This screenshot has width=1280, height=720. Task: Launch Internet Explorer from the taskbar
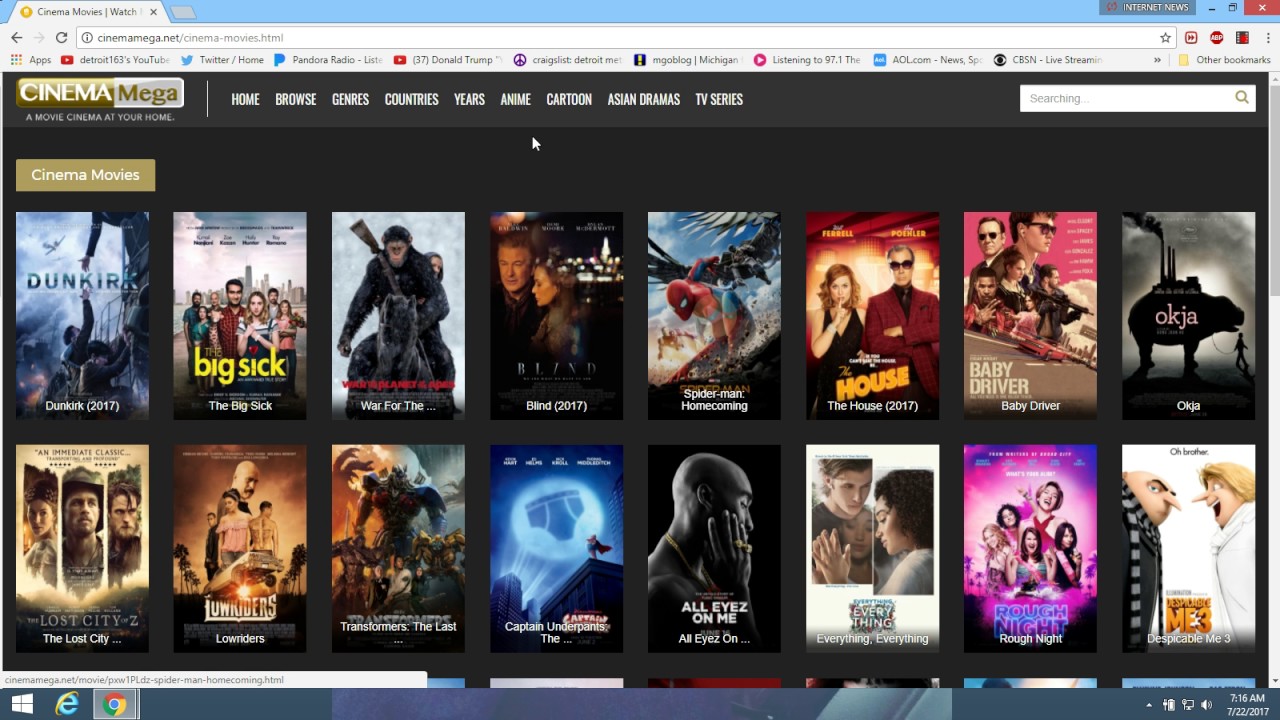point(67,705)
